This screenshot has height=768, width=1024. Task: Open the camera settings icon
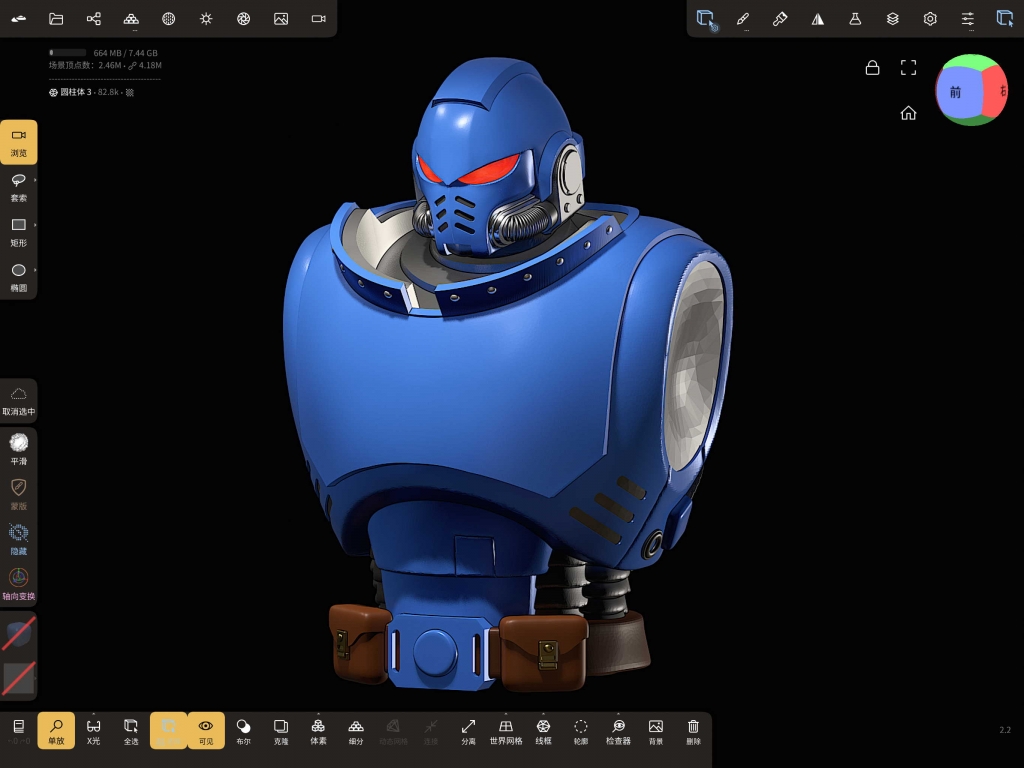pos(319,19)
